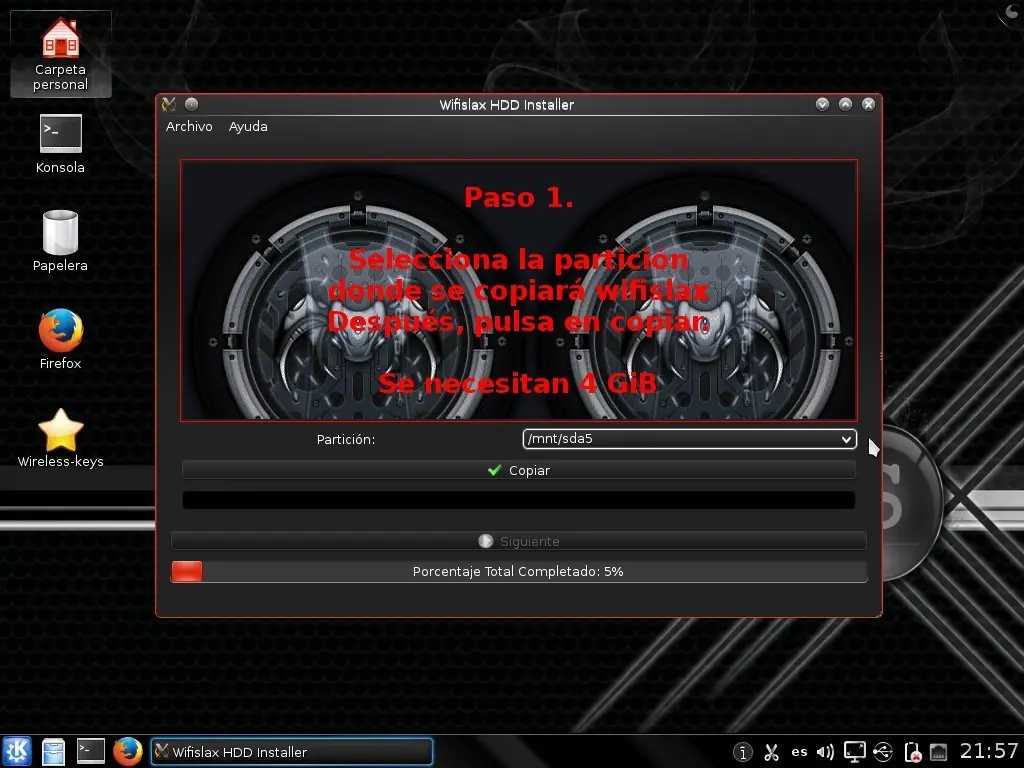
Task: Open the USB device notifier icon
Action: tap(883, 752)
